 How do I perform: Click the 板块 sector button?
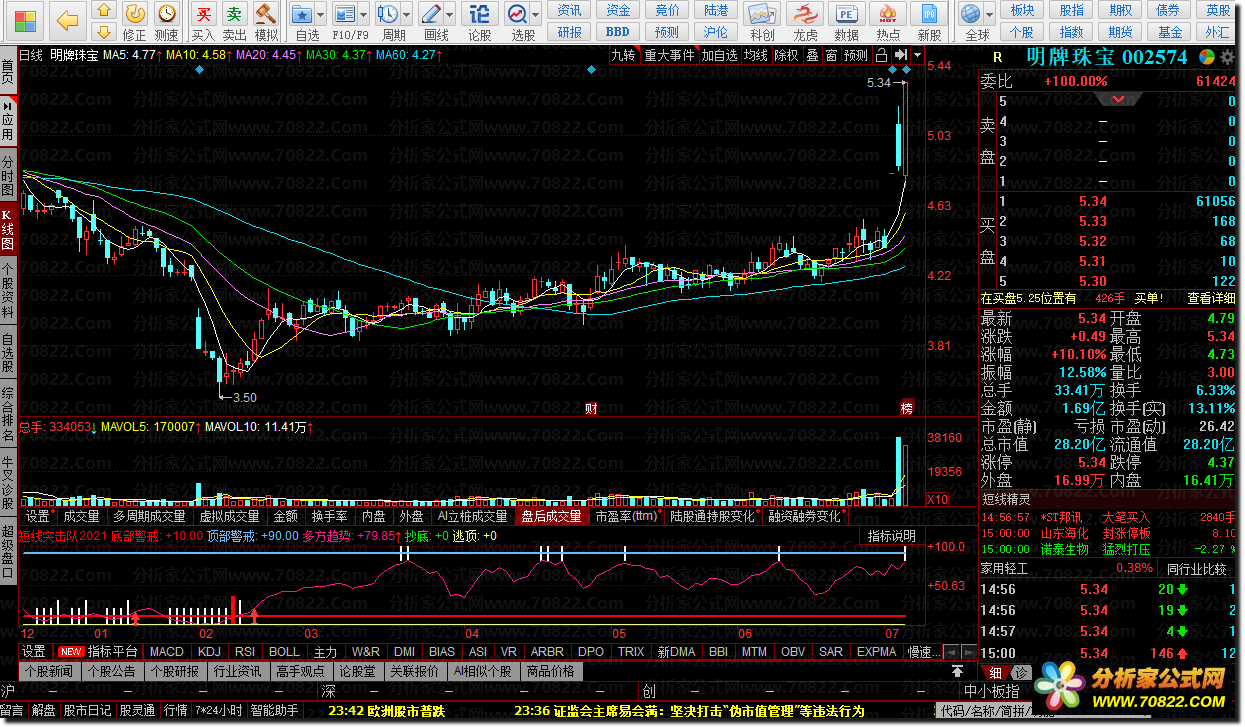click(1022, 10)
